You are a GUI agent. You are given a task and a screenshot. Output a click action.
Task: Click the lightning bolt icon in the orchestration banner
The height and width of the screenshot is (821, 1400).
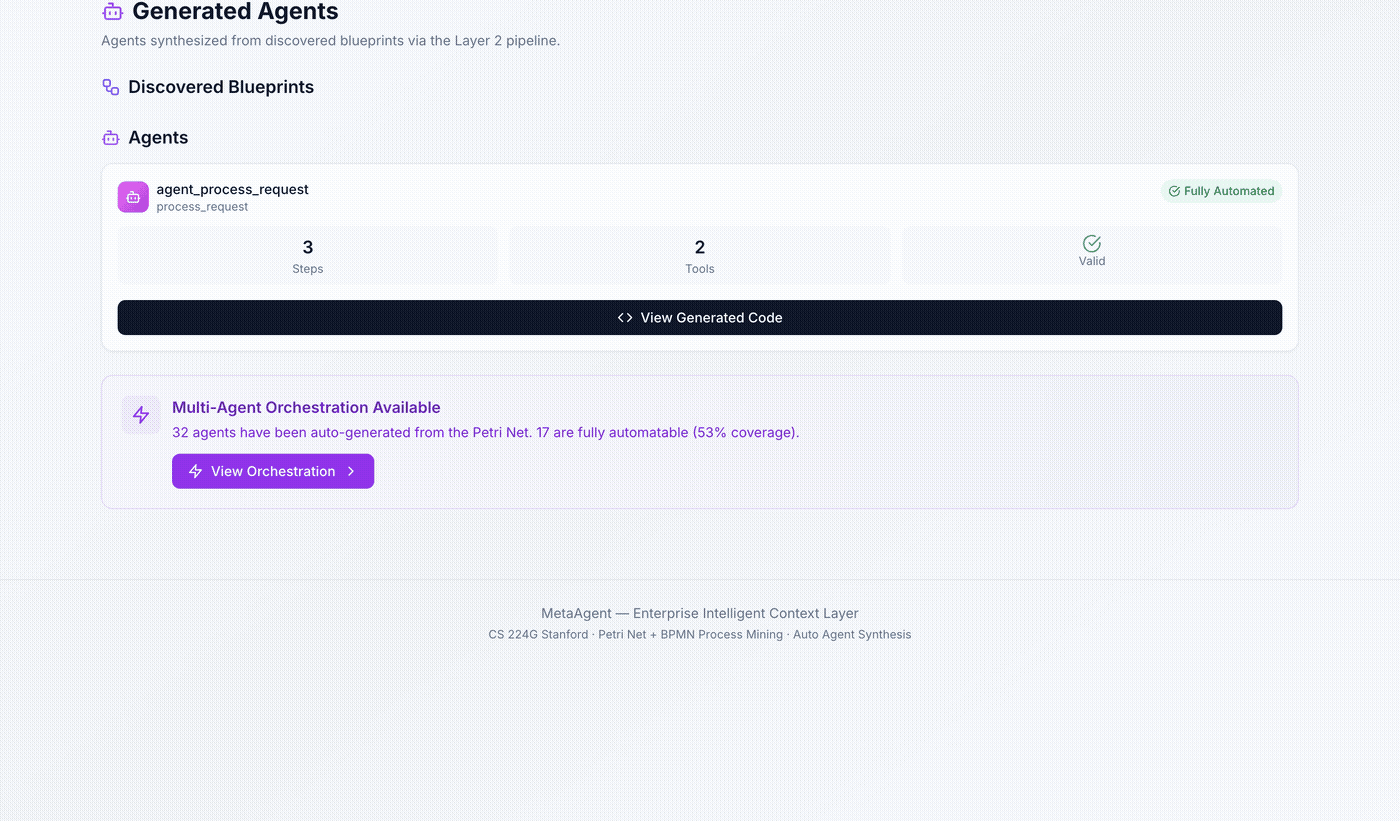(141, 414)
